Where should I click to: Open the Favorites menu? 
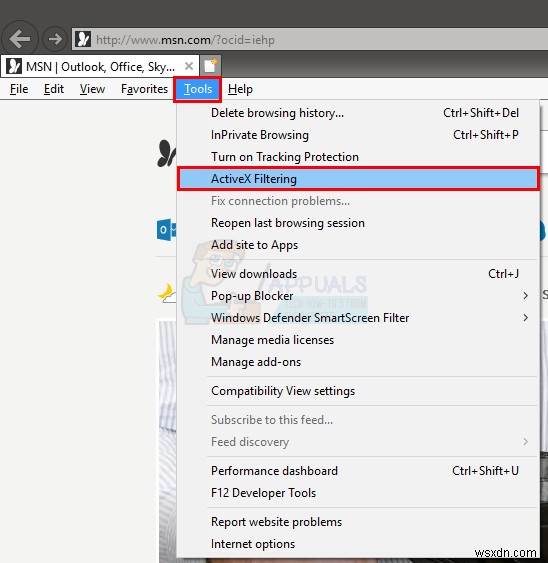pos(144,89)
